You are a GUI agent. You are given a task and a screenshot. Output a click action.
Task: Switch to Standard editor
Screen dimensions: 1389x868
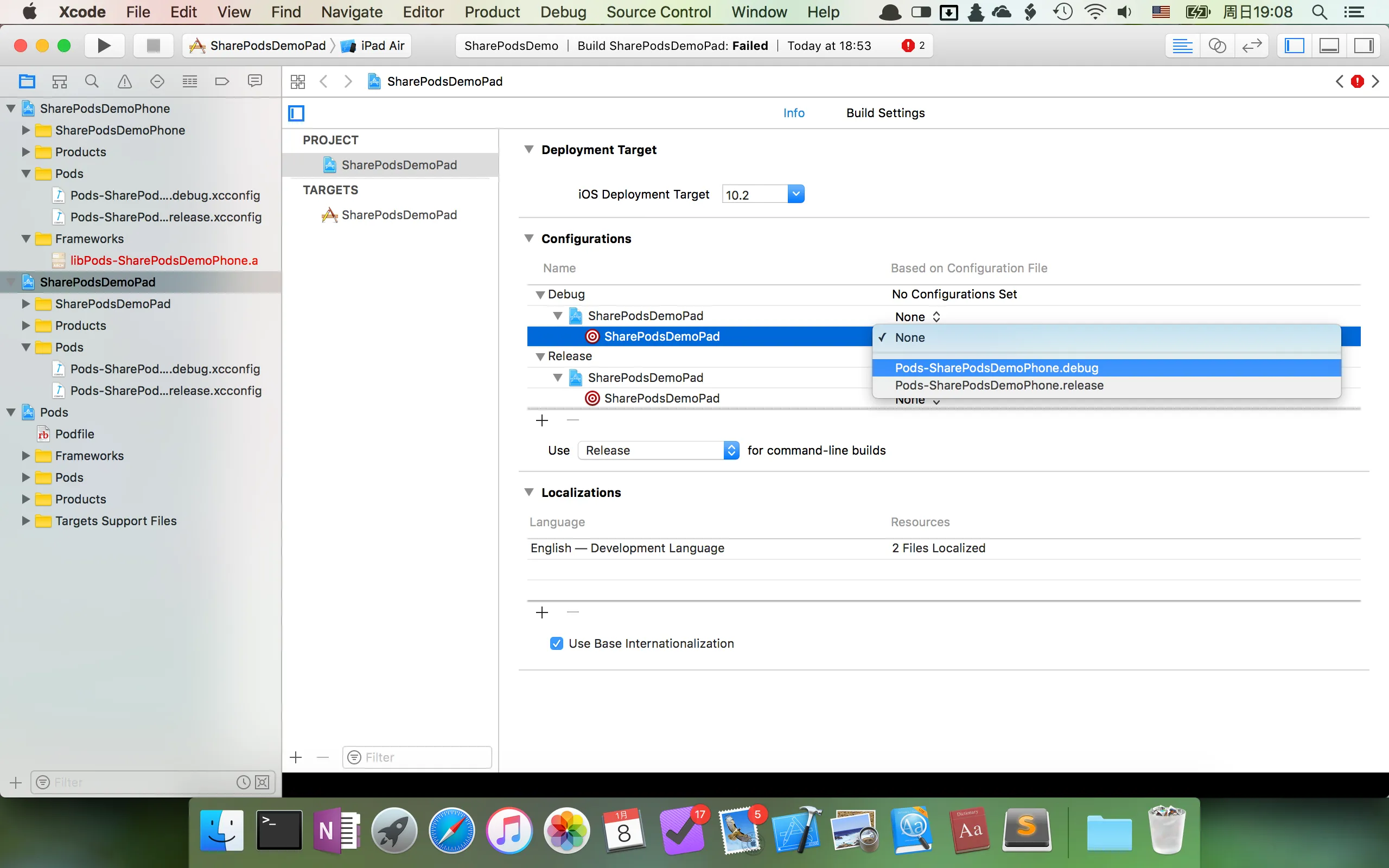(1182, 46)
